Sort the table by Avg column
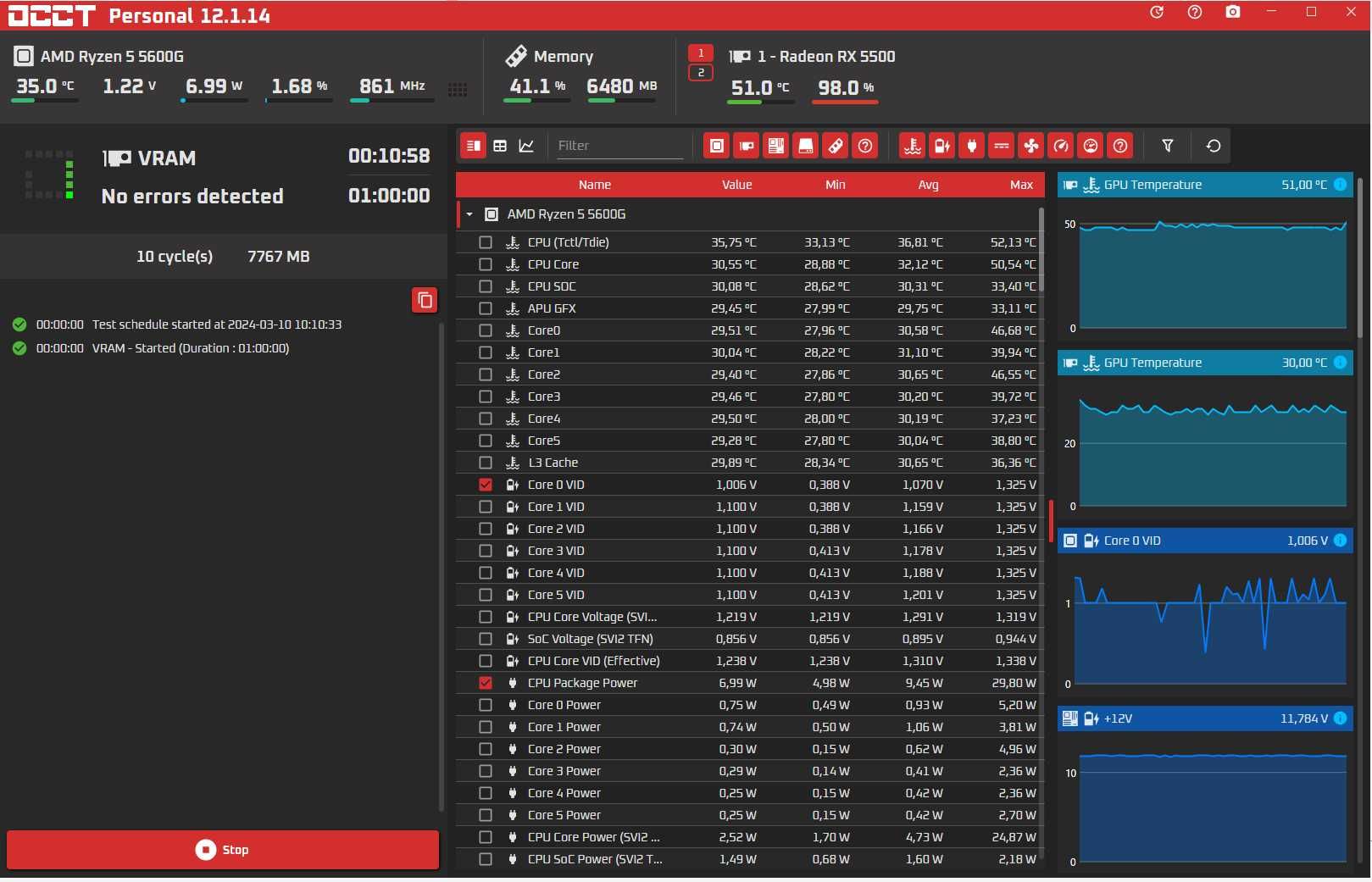Viewport: 1372px width, 882px height. coord(929,185)
